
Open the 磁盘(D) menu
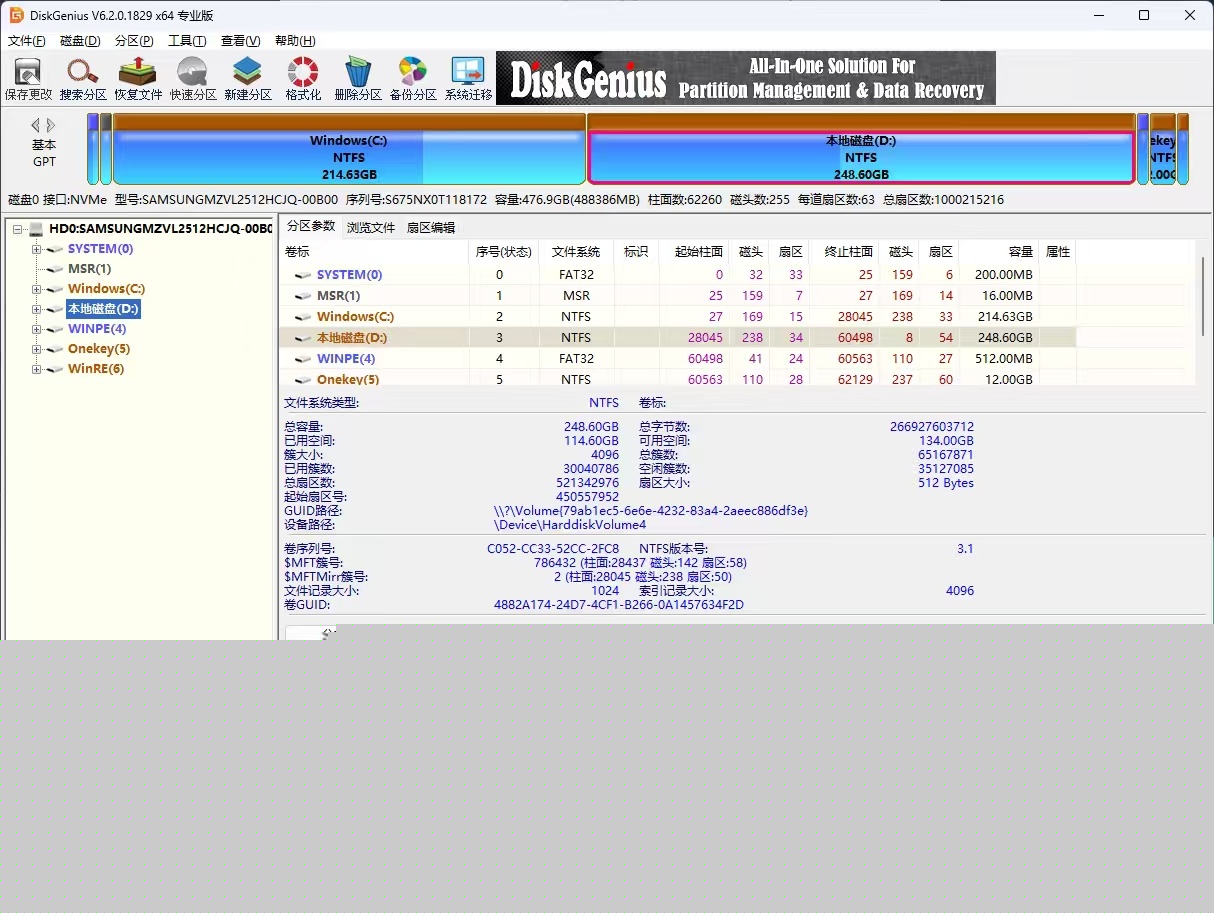[x=81, y=41]
